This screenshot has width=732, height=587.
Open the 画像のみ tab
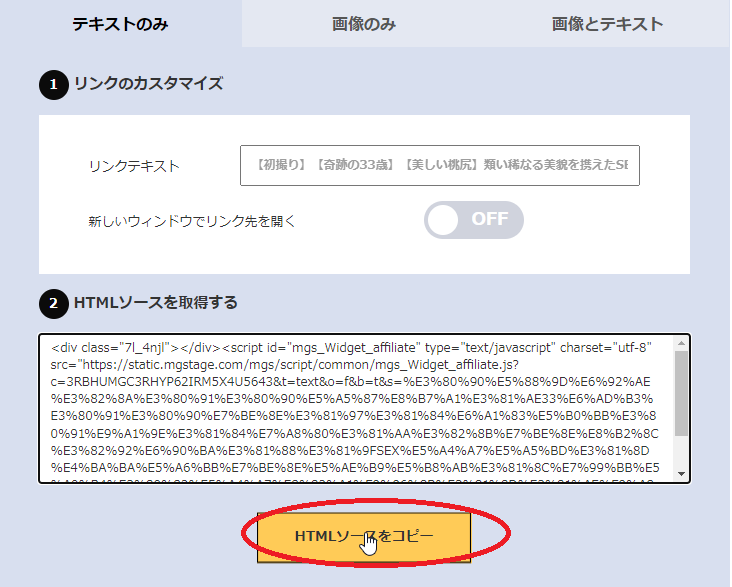click(x=364, y=24)
